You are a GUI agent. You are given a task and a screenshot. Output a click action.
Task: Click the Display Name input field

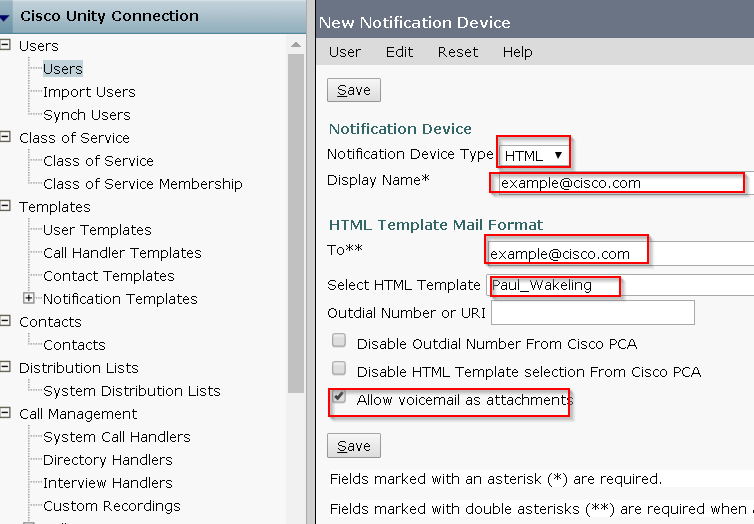tap(626, 183)
